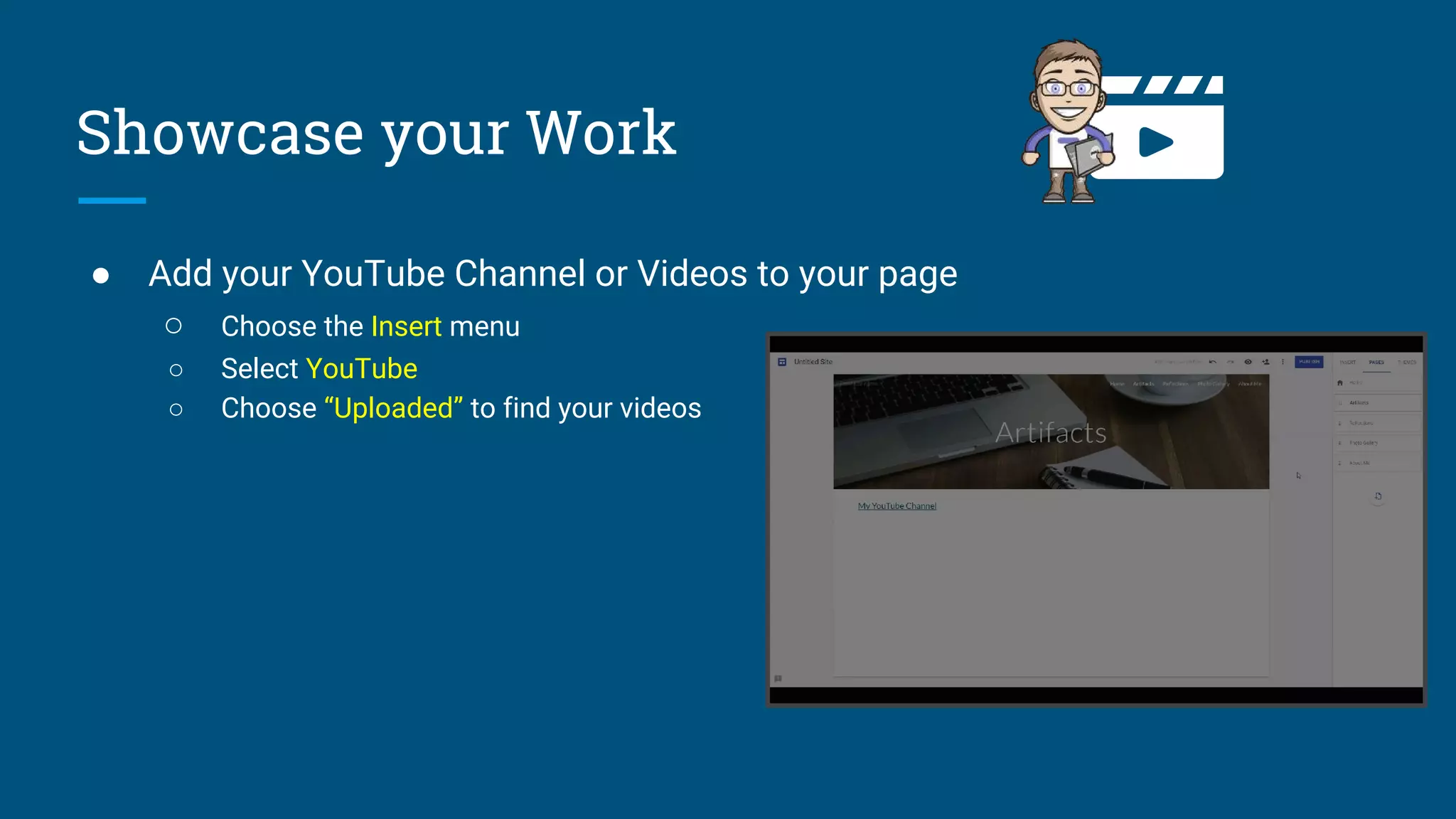Open the three-dot more options menu
The height and width of the screenshot is (819, 1456).
(x=1283, y=362)
